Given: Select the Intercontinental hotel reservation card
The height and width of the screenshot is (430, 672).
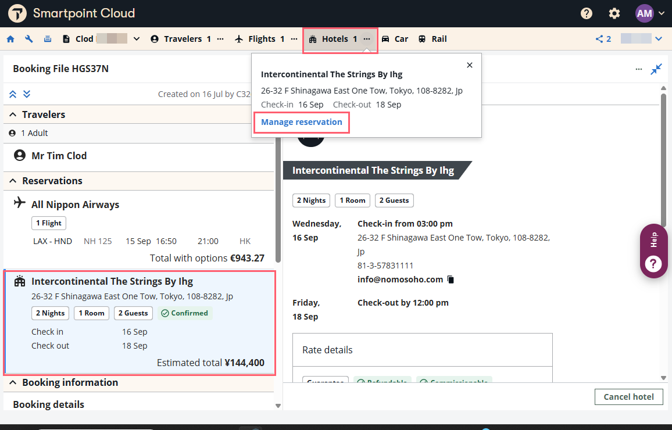Looking at the screenshot, I should pyautogui.click(x=140, y=323).
